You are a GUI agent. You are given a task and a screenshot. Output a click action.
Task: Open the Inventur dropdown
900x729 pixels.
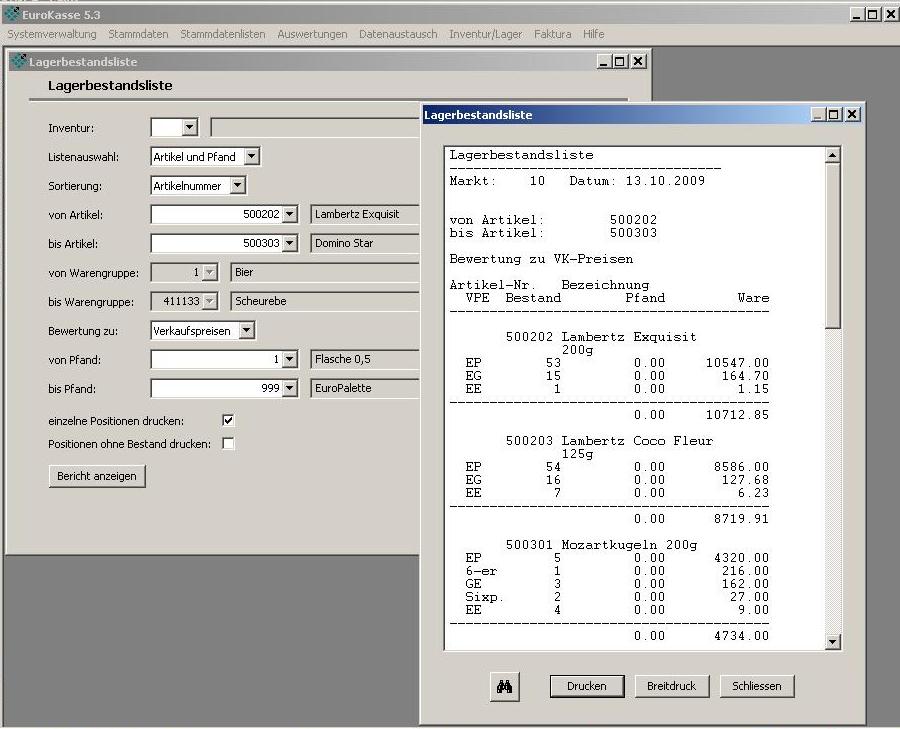coord(190,128)
